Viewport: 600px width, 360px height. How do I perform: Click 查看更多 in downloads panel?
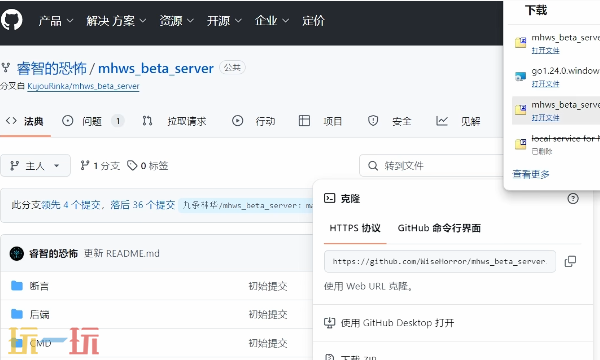click(531, 174)
